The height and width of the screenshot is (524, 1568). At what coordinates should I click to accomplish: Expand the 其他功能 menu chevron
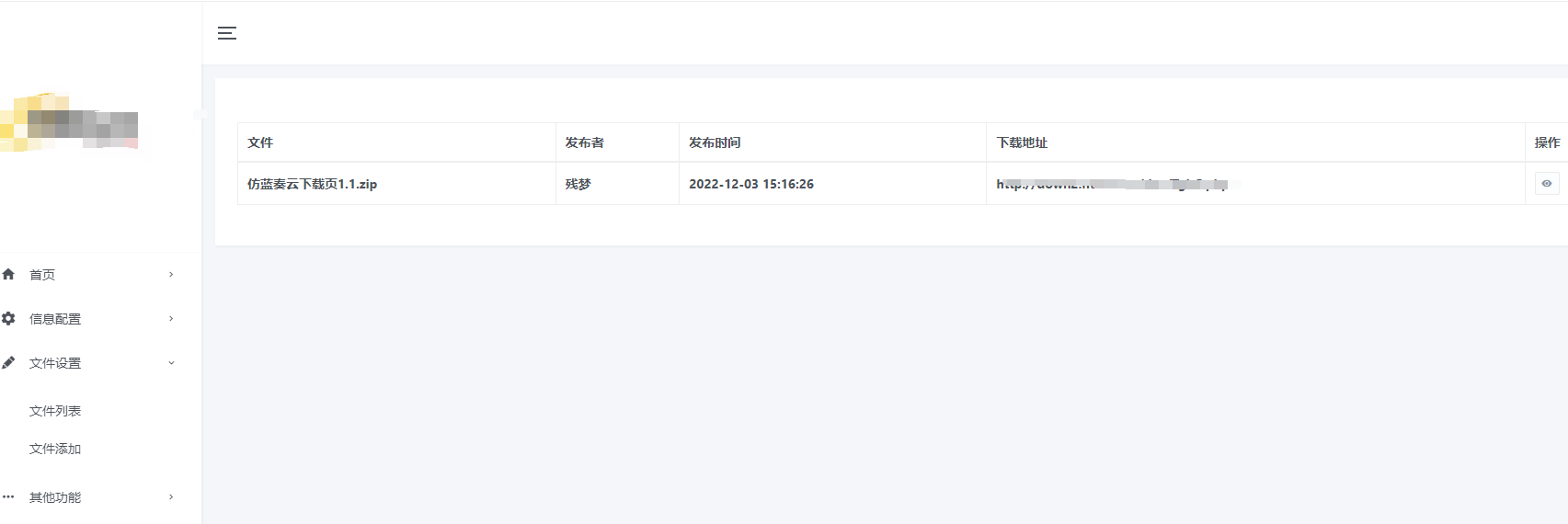(171, 496)
